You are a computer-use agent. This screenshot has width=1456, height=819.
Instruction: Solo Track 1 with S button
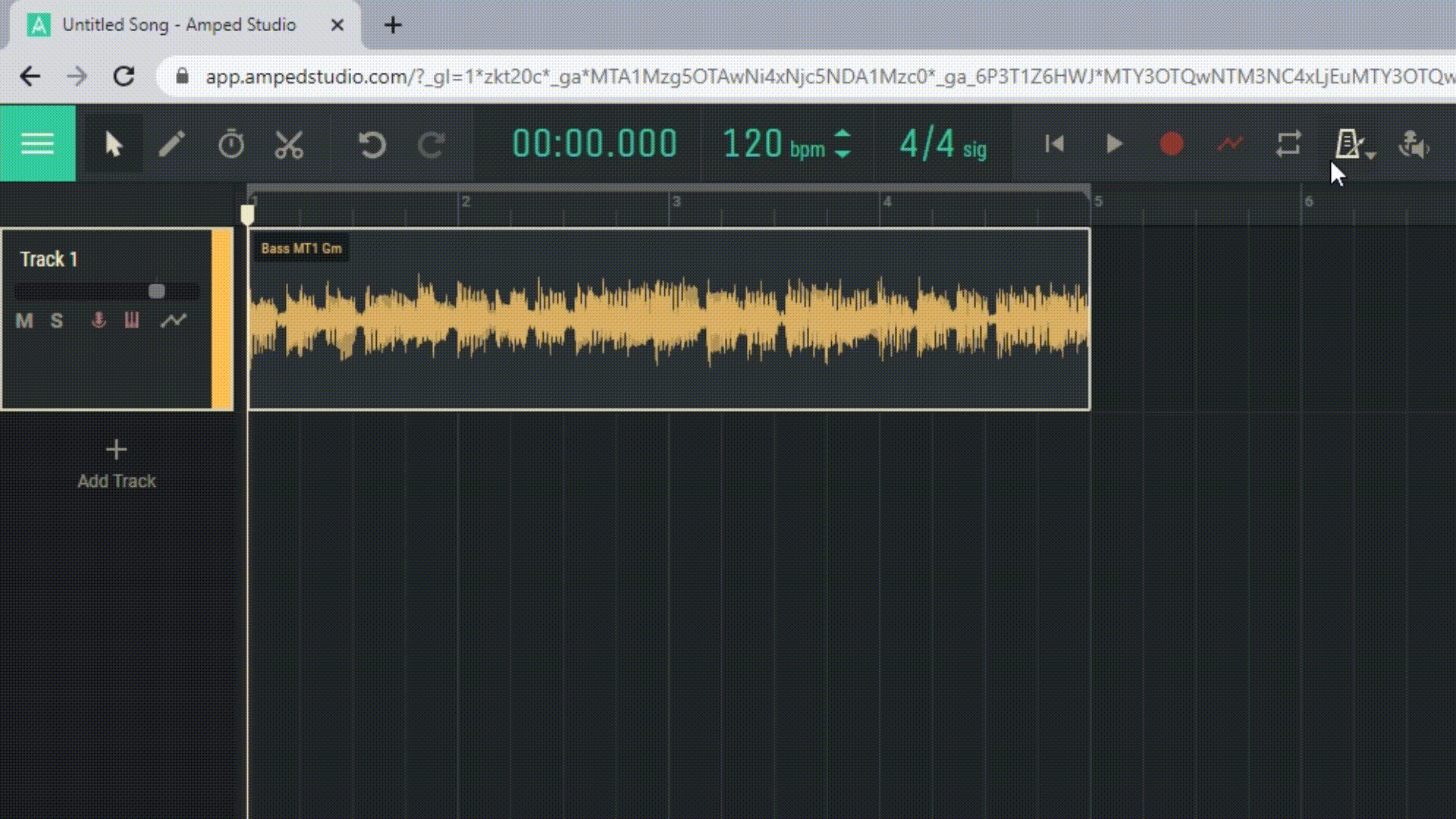57,321
